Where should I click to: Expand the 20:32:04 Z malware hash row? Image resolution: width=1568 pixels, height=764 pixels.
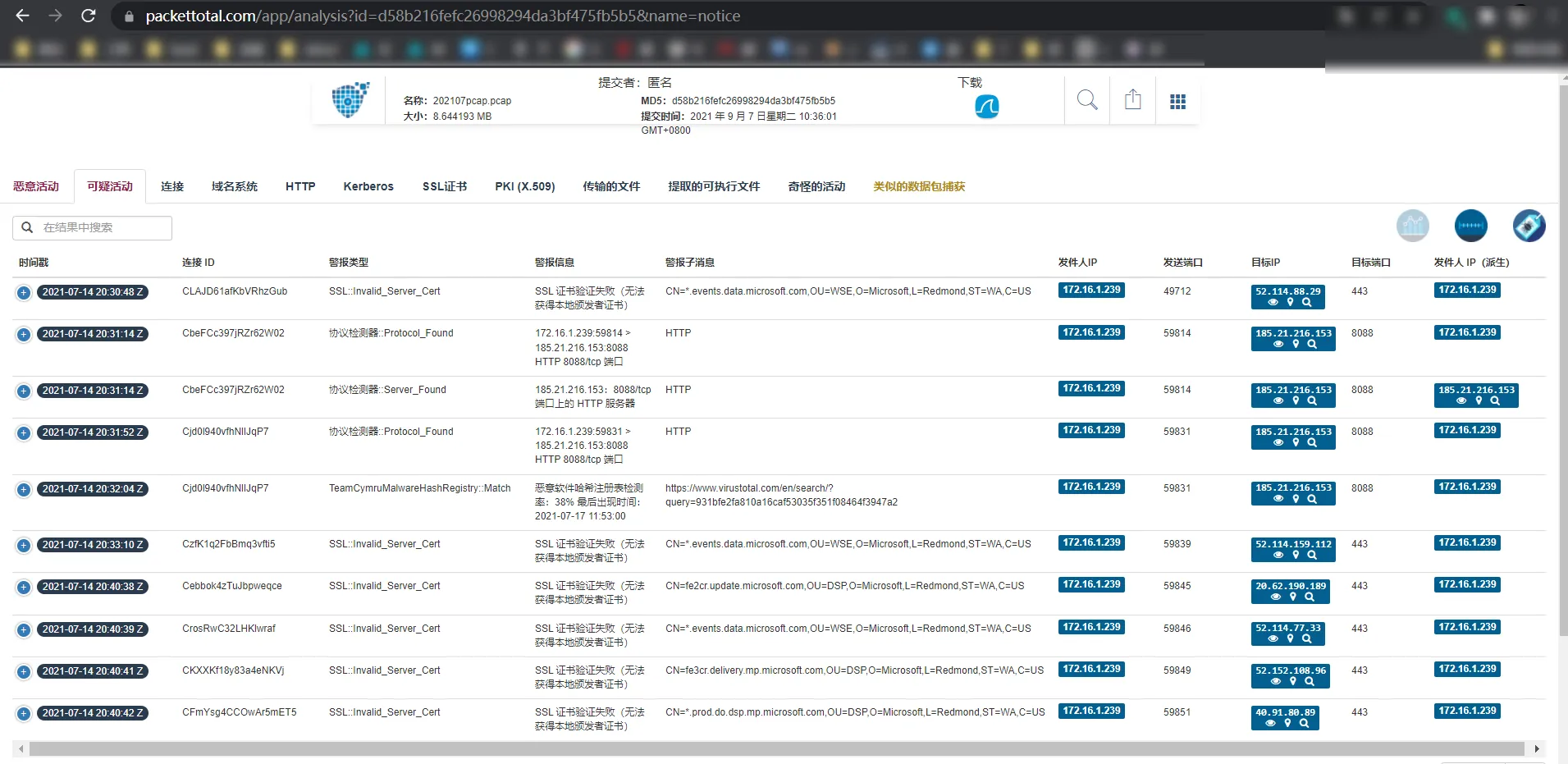[x=24, y=489]
